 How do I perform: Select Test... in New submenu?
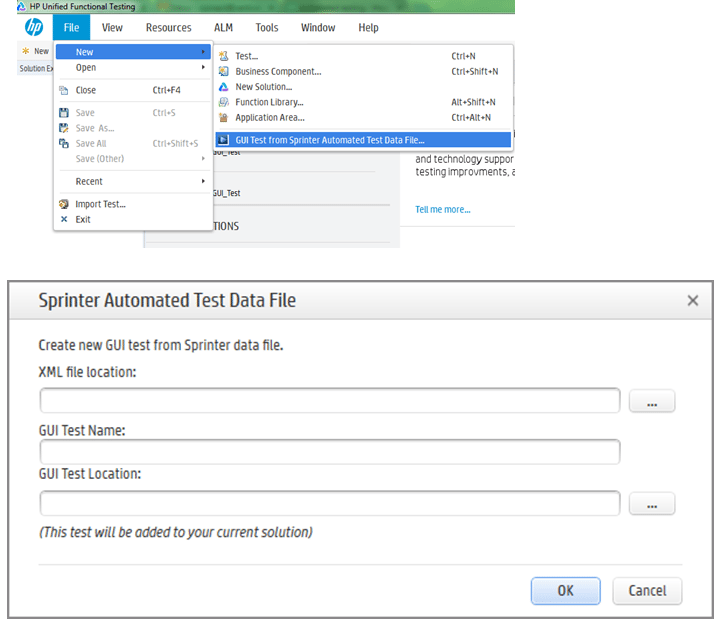point(364,56)
